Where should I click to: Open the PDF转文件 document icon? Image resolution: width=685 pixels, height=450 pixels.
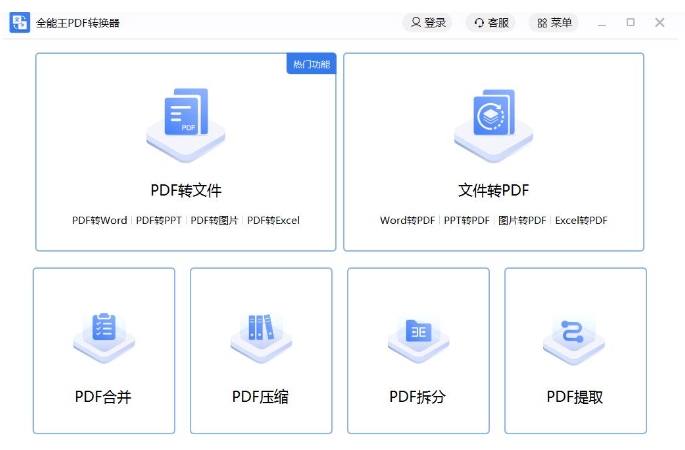(x=186, y=125)
